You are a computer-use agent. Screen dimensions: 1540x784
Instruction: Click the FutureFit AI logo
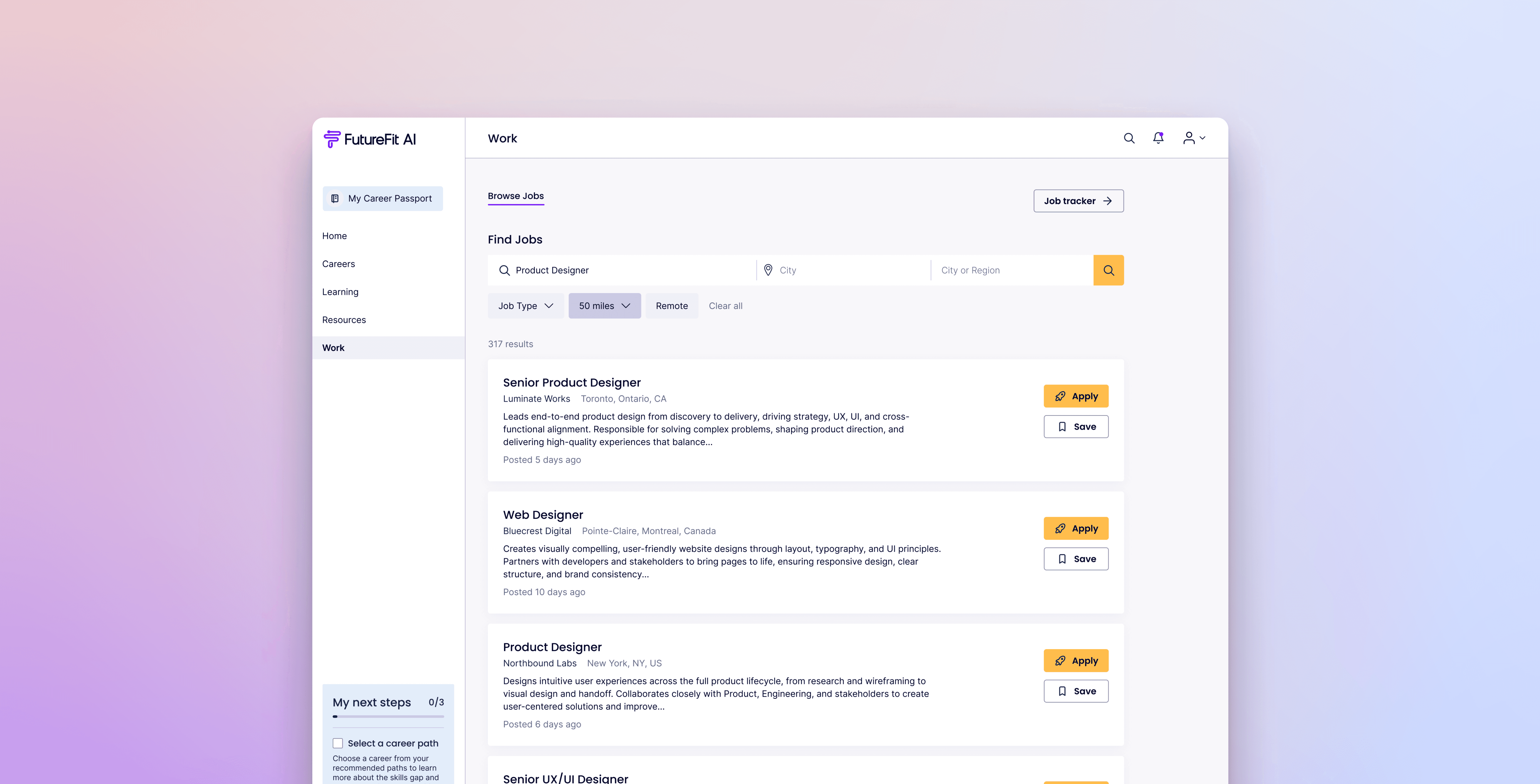370,139
